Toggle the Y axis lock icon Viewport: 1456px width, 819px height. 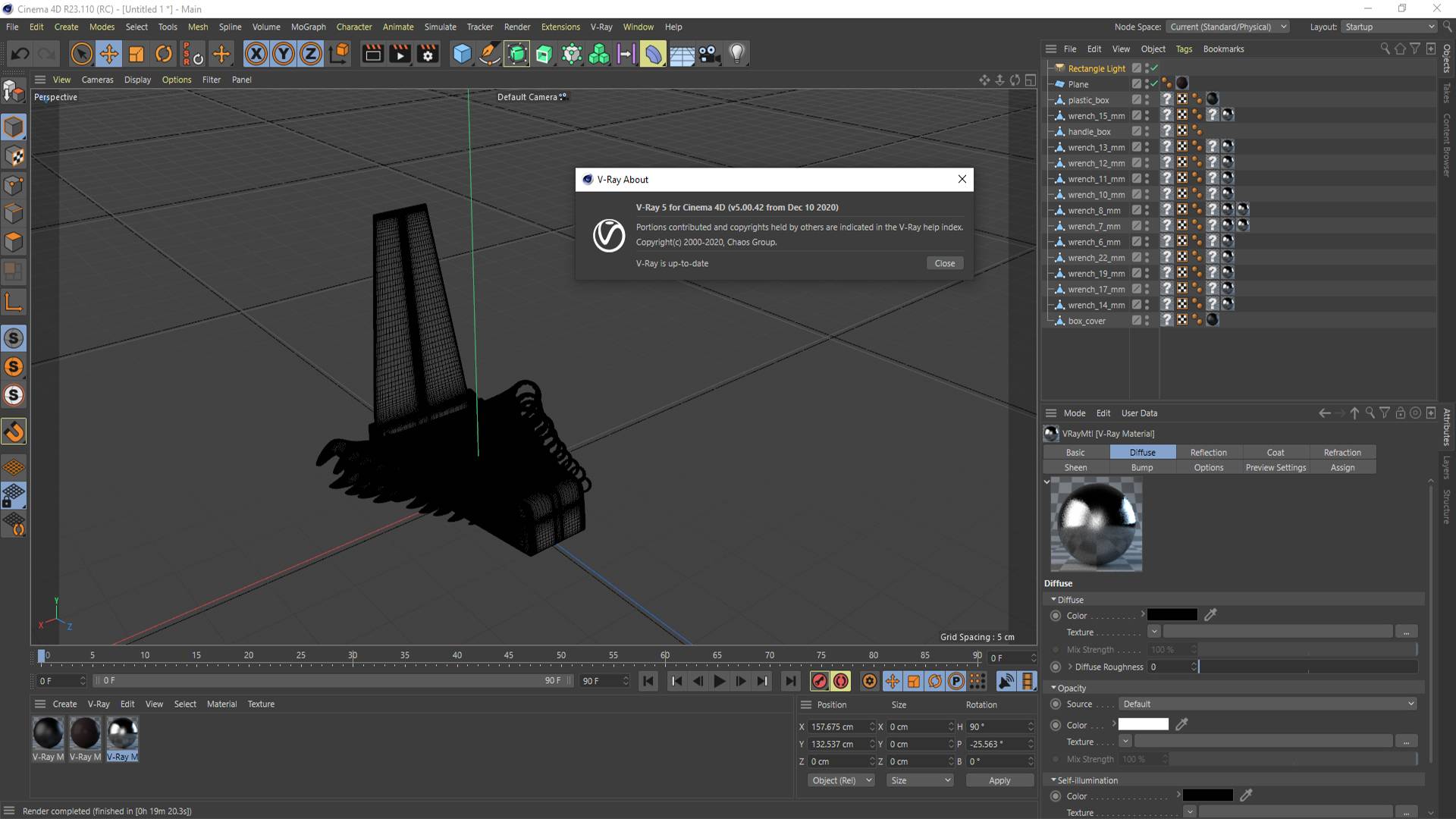[284, 54]
